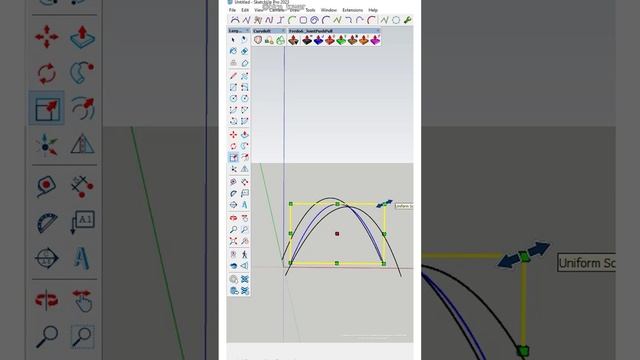Select the Rectangle tool in SketchUp's tool set
This screenshot has height=360, width=640.
(233, 87)
